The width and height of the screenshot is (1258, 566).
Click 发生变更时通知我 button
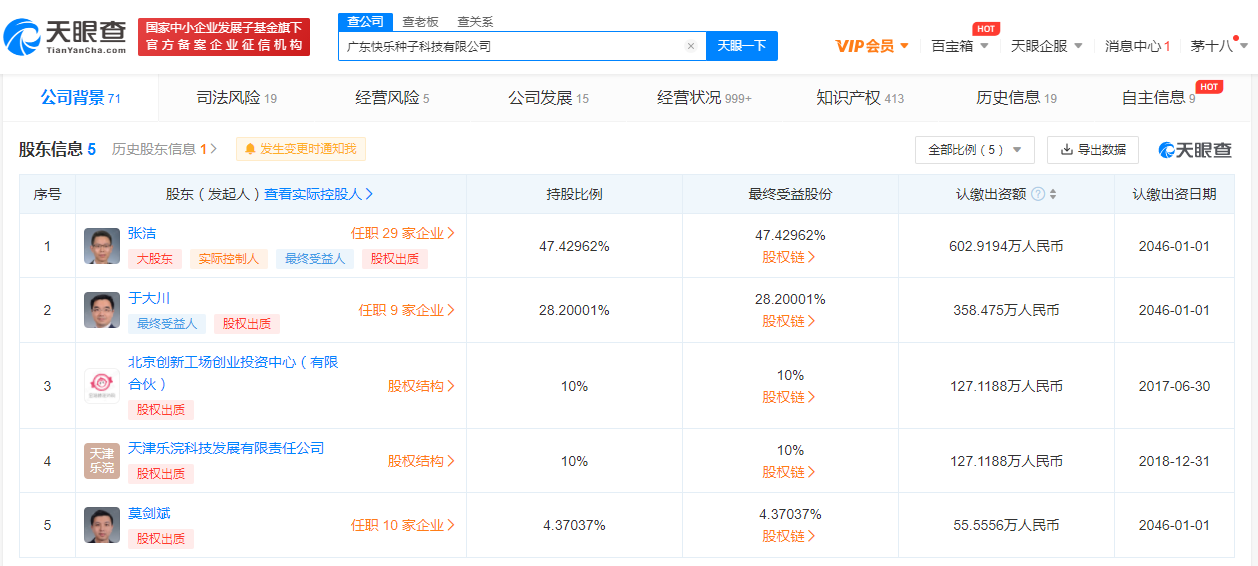(x=301, y=149)
